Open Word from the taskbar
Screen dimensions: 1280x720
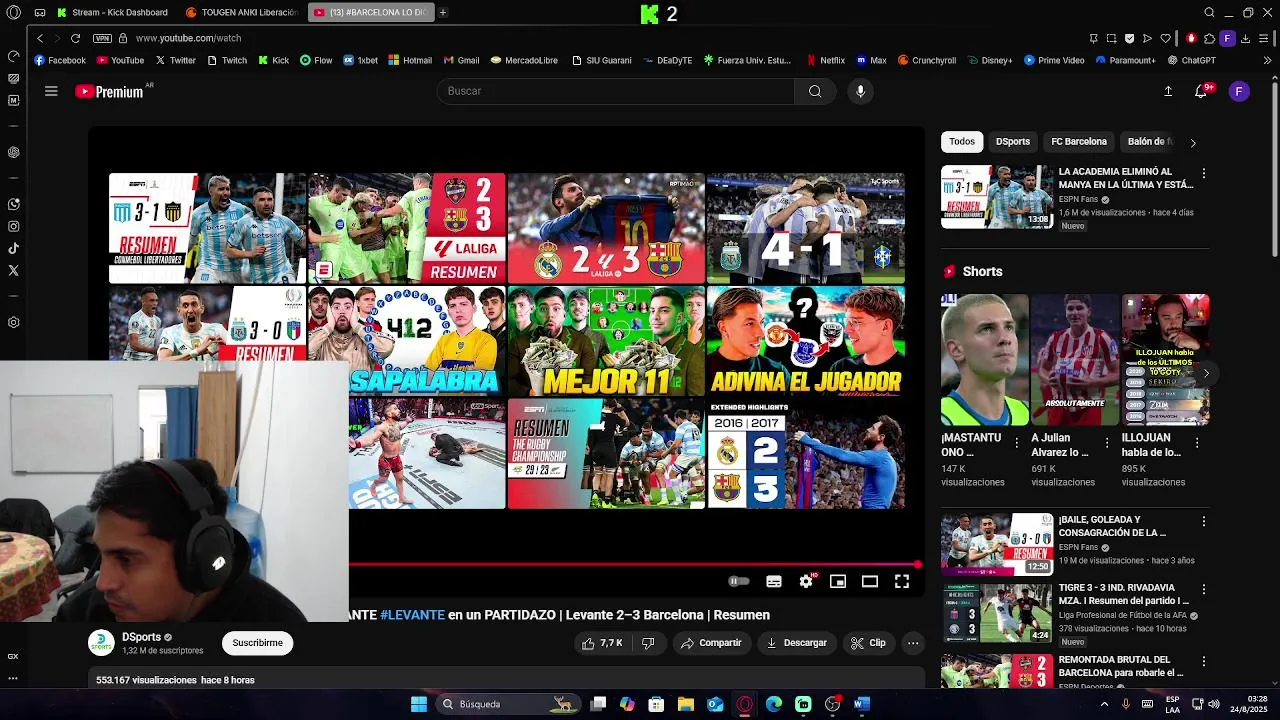tap(862, 704)
